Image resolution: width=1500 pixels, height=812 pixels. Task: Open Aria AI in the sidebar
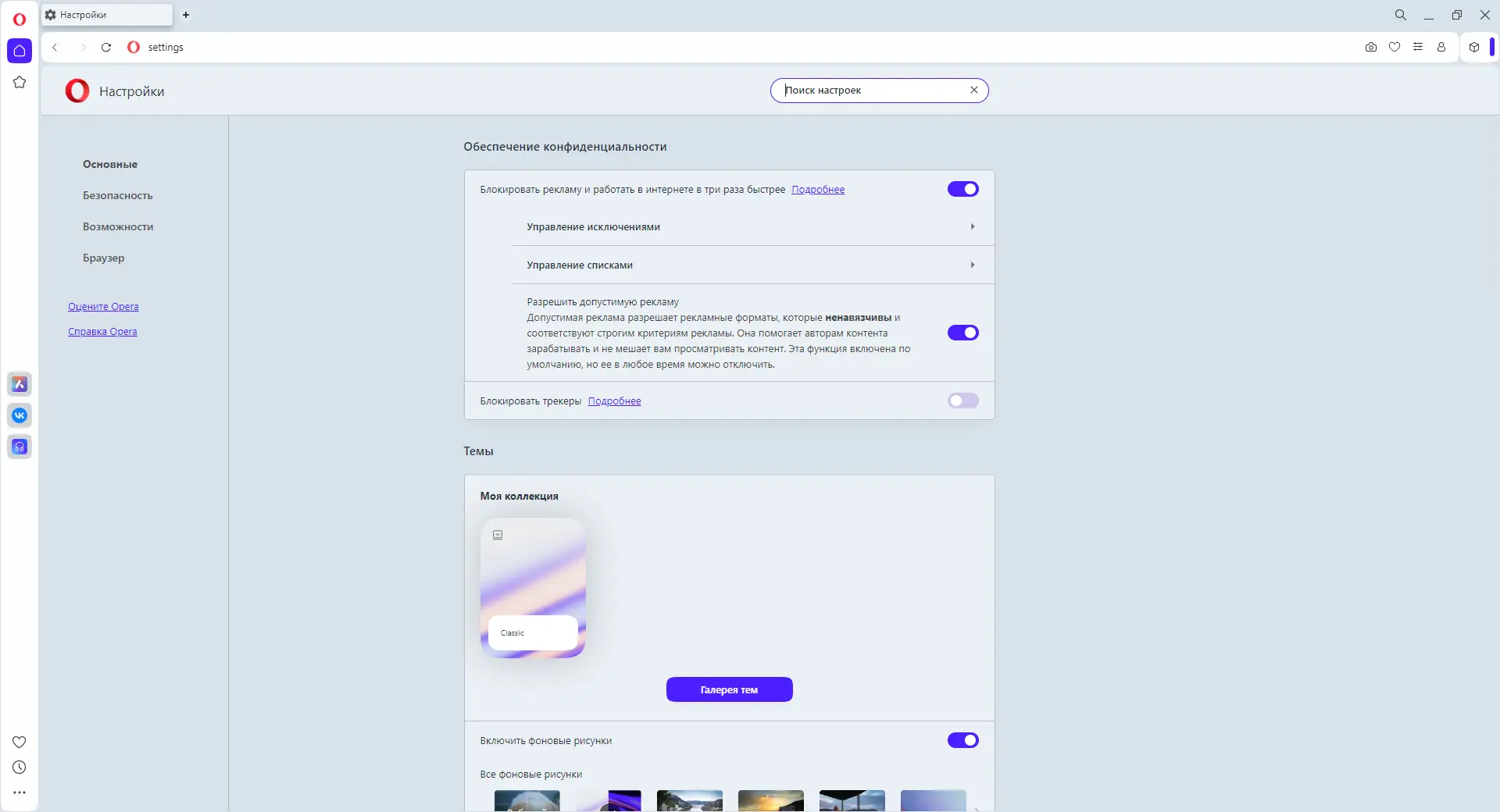tap(20, 384)
